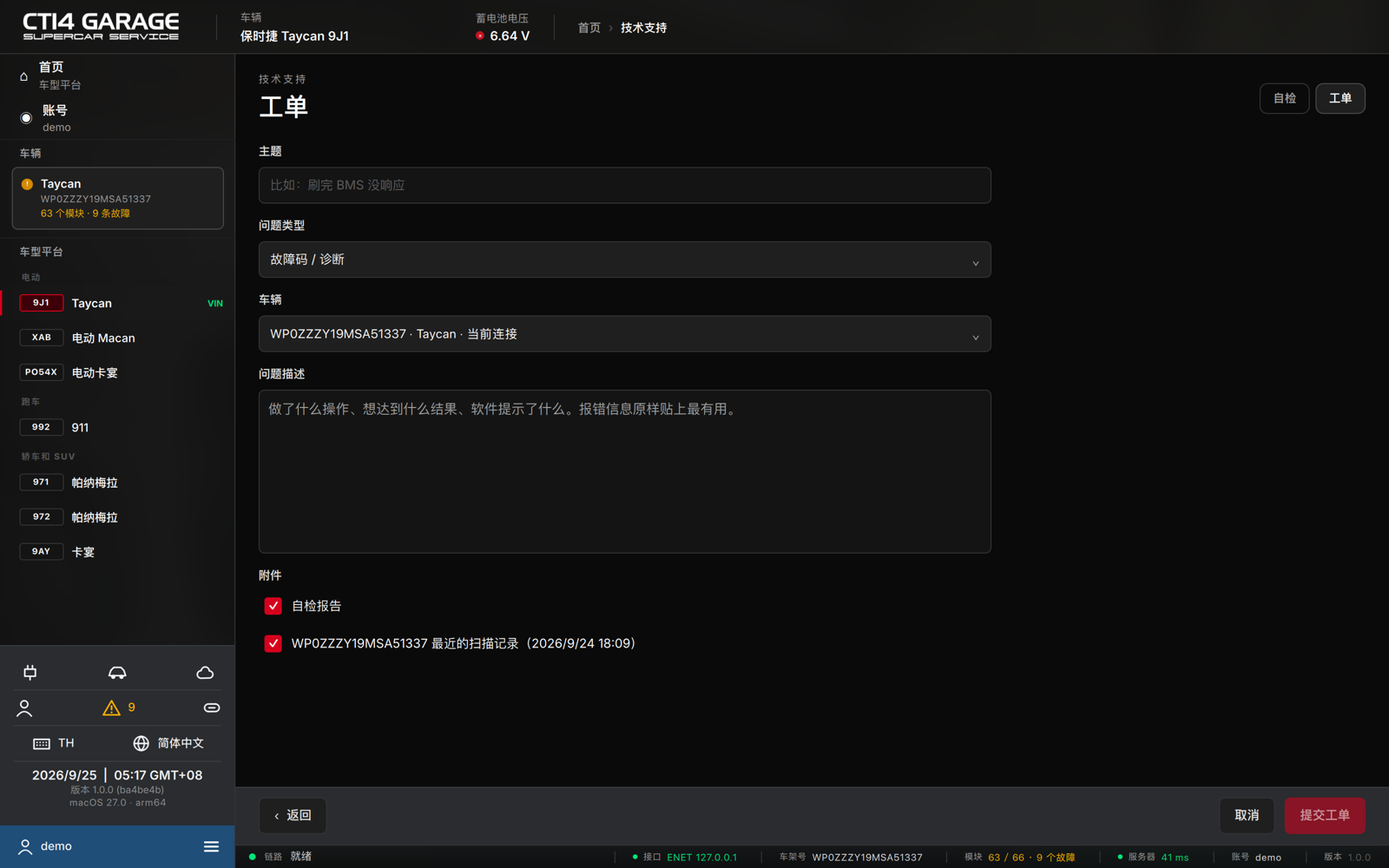Click the orange alert icon on the Taycan card
Screen dimensions: 1389x868
(27, 184)
